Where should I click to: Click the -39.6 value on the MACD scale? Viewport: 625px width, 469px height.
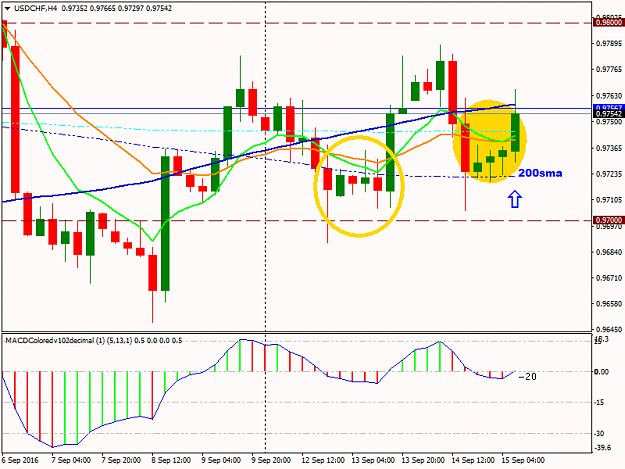tap(603, 447)
